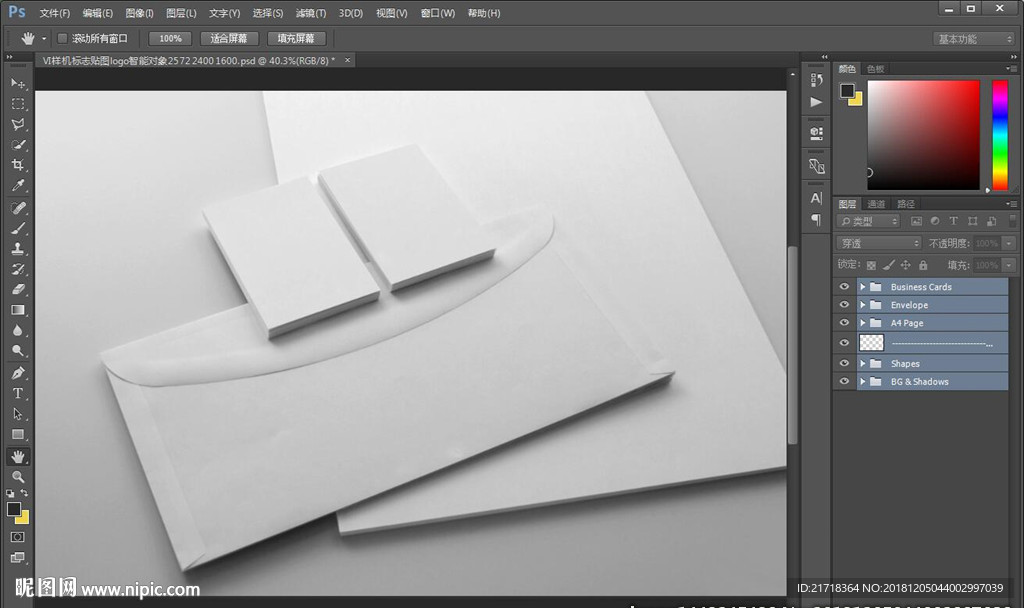Select the Eyedropper tool
1024x608 pixels.
pos(18,186)
